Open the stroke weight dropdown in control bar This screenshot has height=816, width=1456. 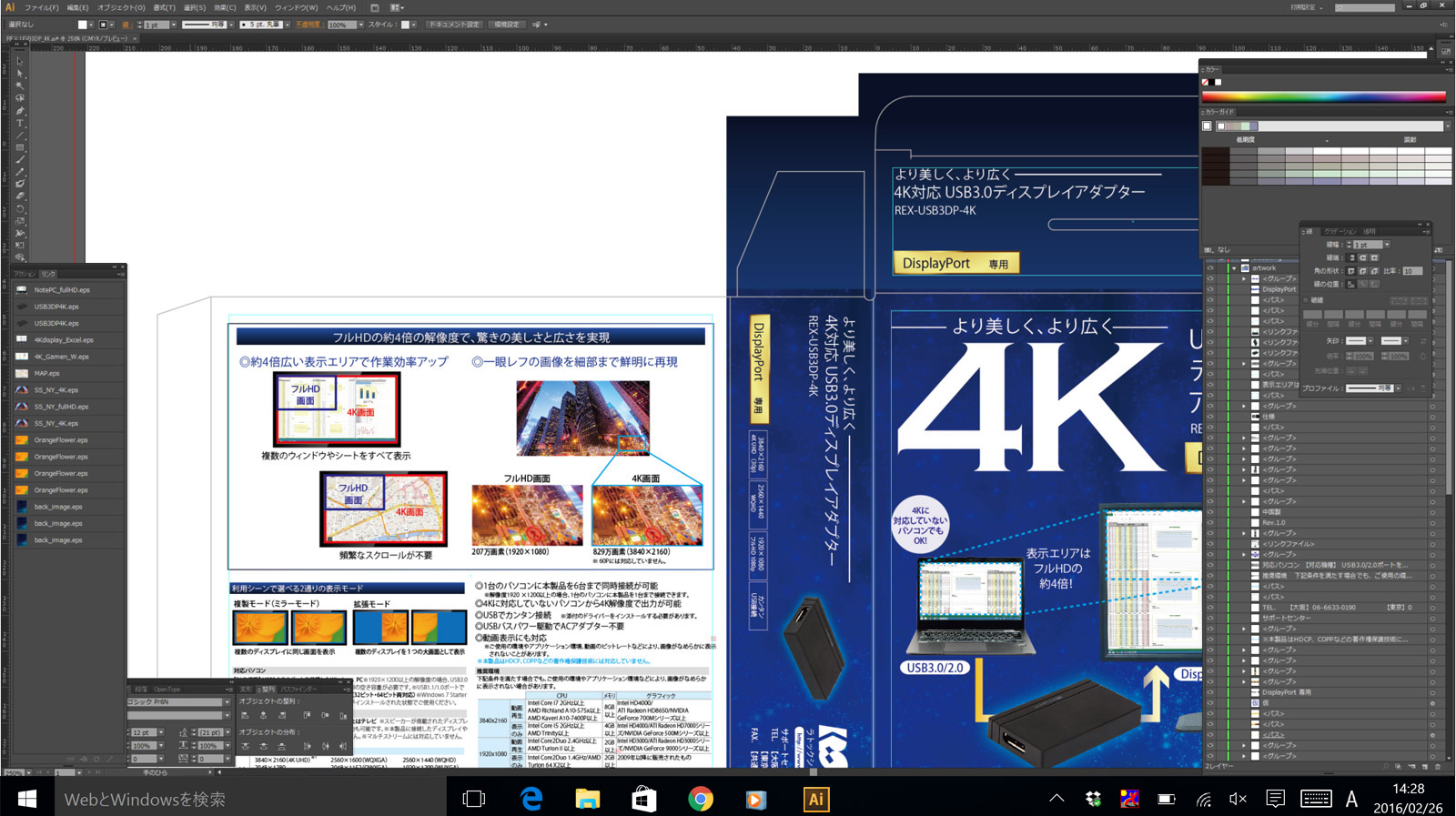tap(174, 25)
